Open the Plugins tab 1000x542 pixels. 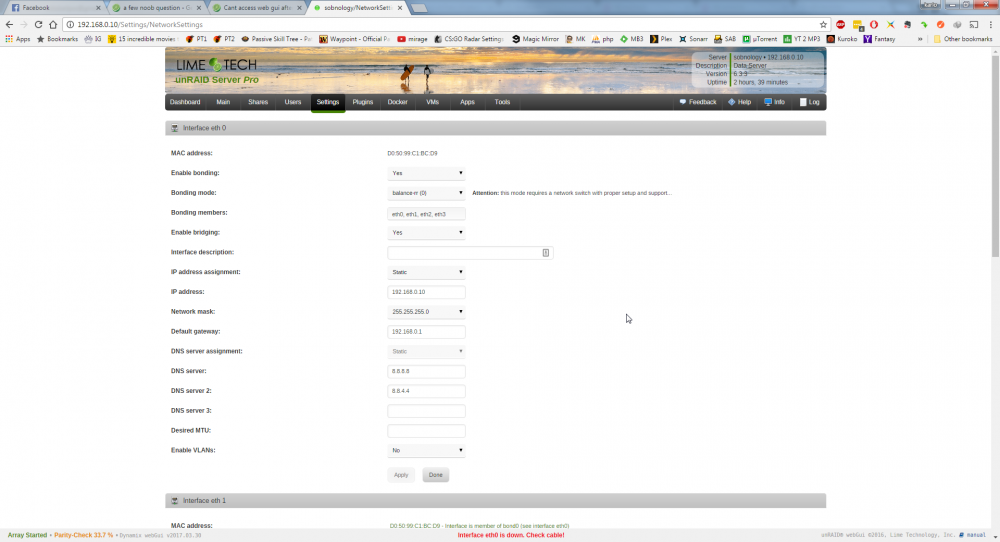coord(362,102)
